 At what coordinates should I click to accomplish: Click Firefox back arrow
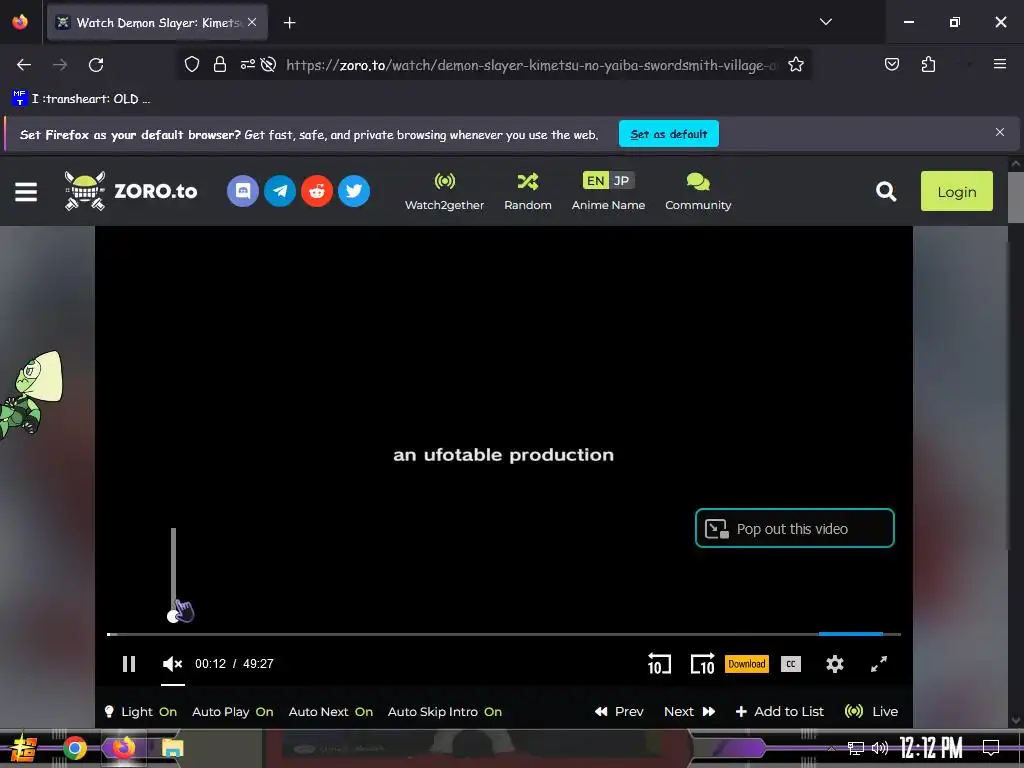tap(24, 65)
